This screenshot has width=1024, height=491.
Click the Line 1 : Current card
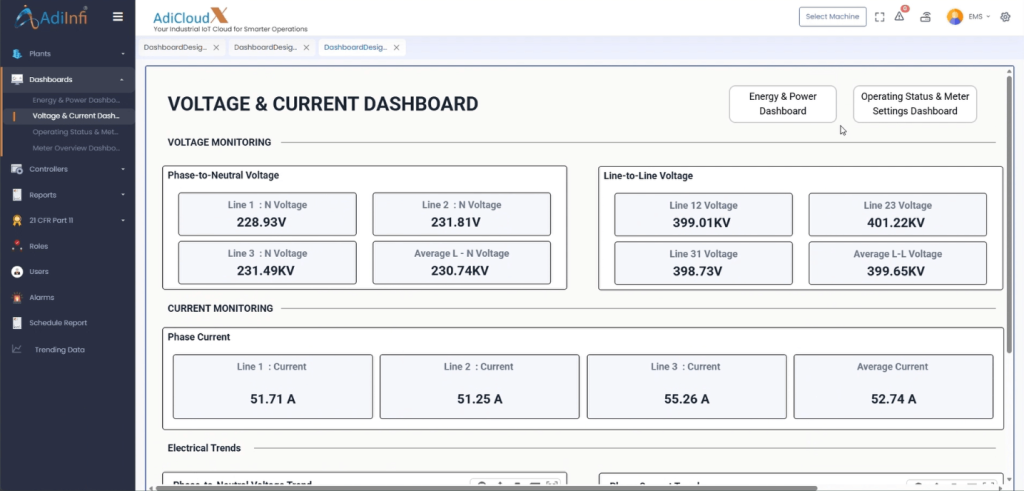pos(273,387)
